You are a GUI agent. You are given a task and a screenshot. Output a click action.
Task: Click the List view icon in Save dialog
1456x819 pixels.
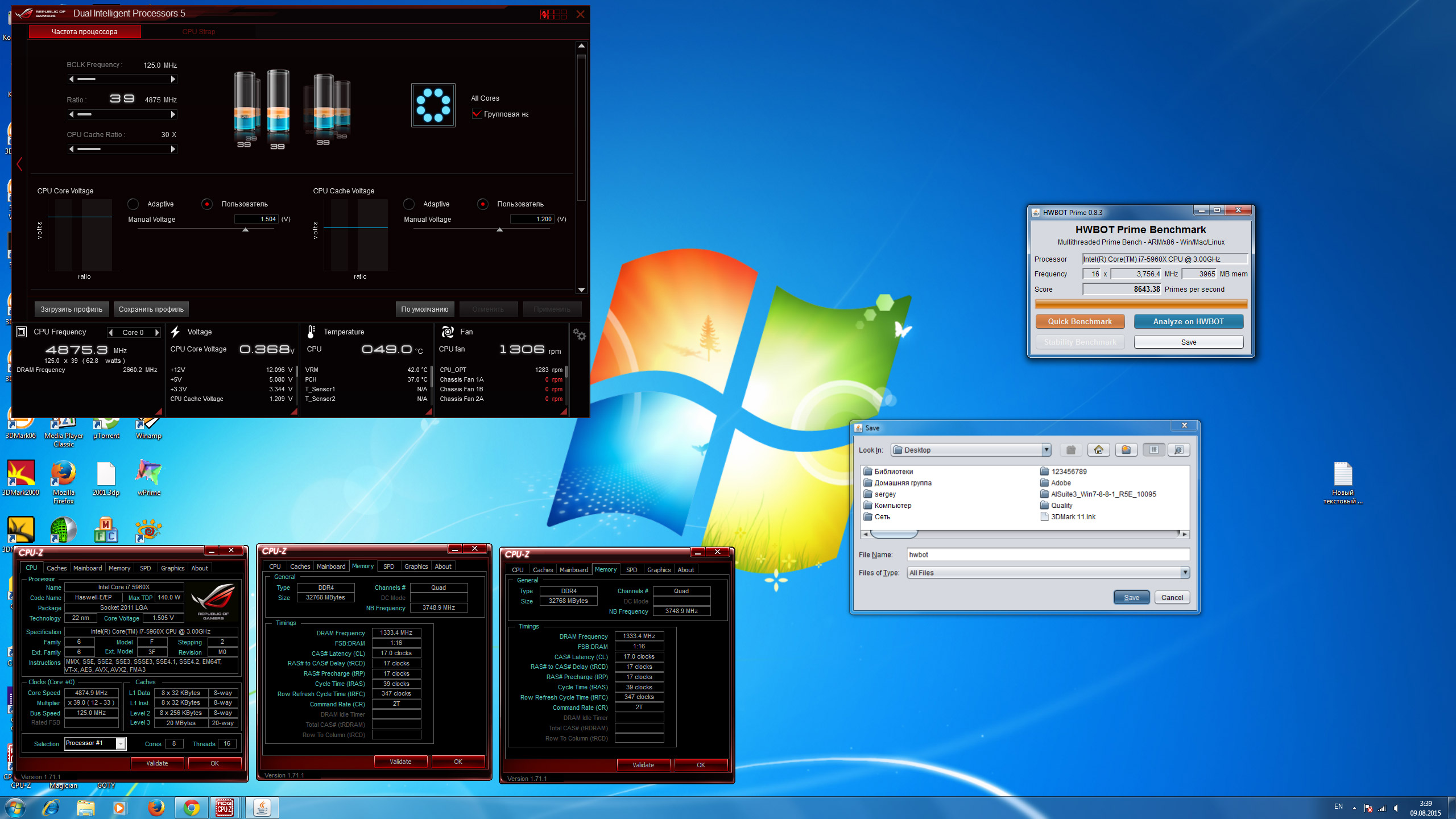1153,450
